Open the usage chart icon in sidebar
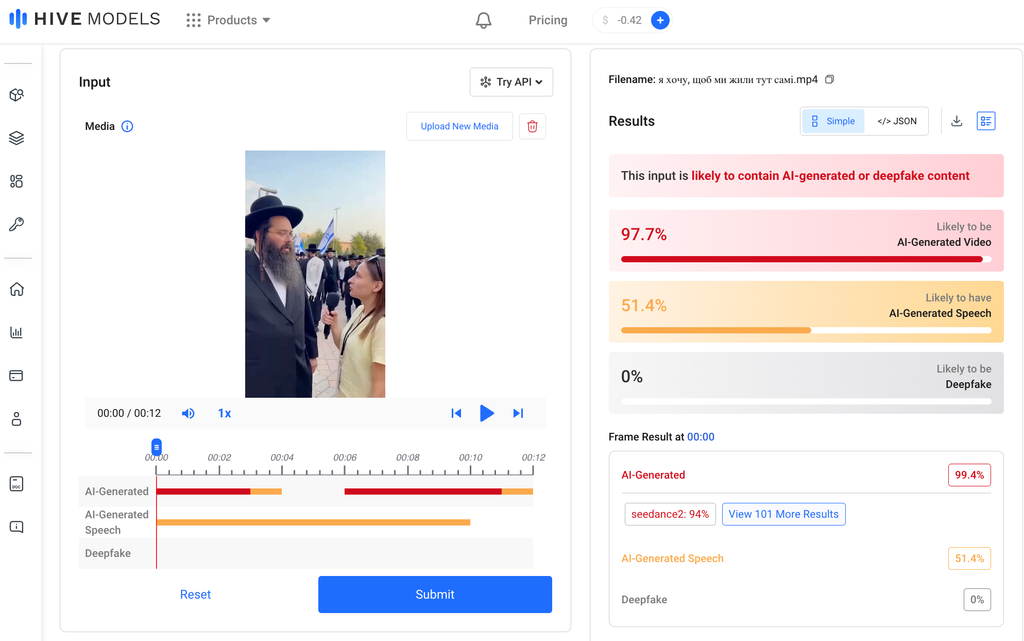1024x641 pixels. pyautogui.click(x=16, y=332)
